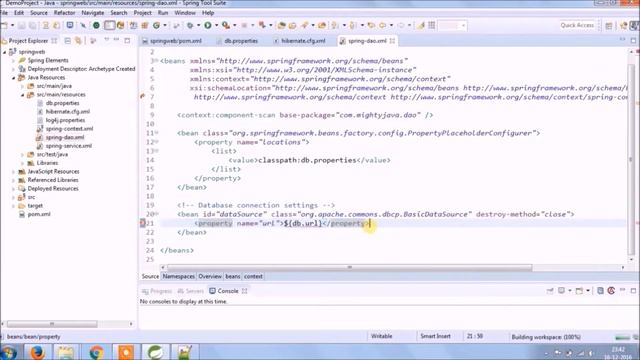Expand the Libraries node
640x360 pixels.
pos(22,163)
